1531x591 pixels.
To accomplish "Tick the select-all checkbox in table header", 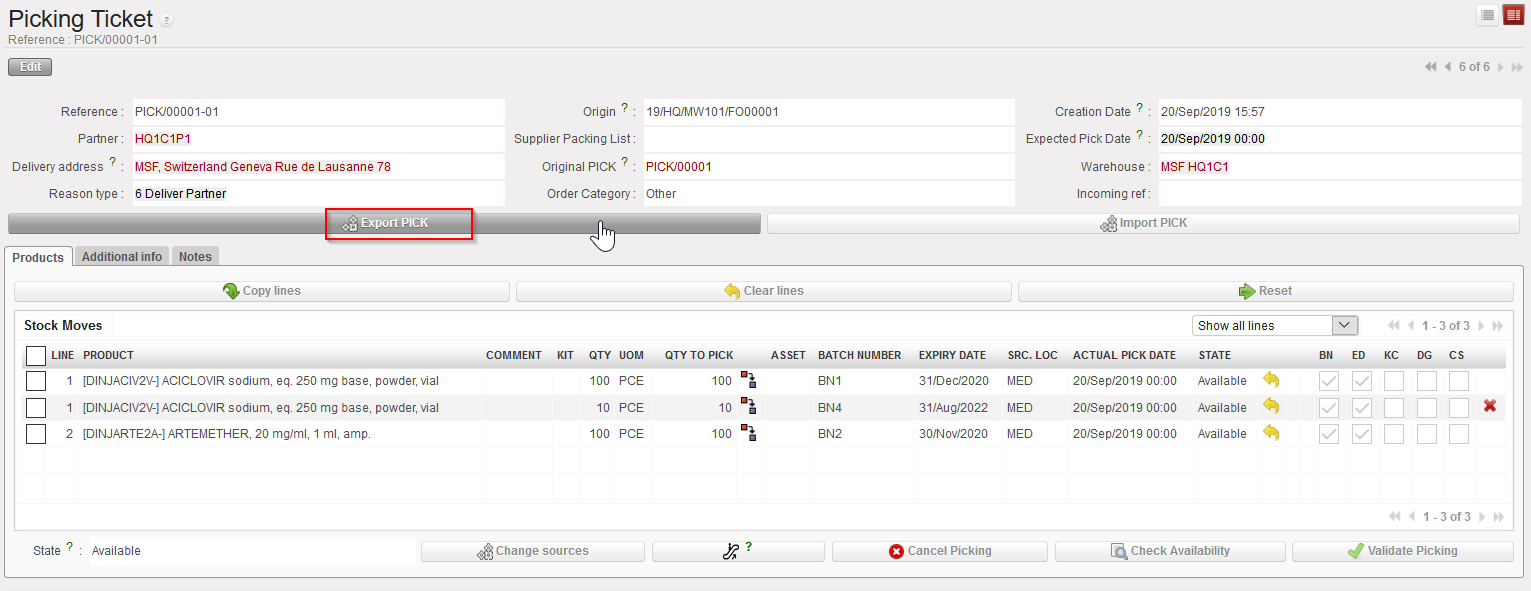I will [x=36, y=355].
